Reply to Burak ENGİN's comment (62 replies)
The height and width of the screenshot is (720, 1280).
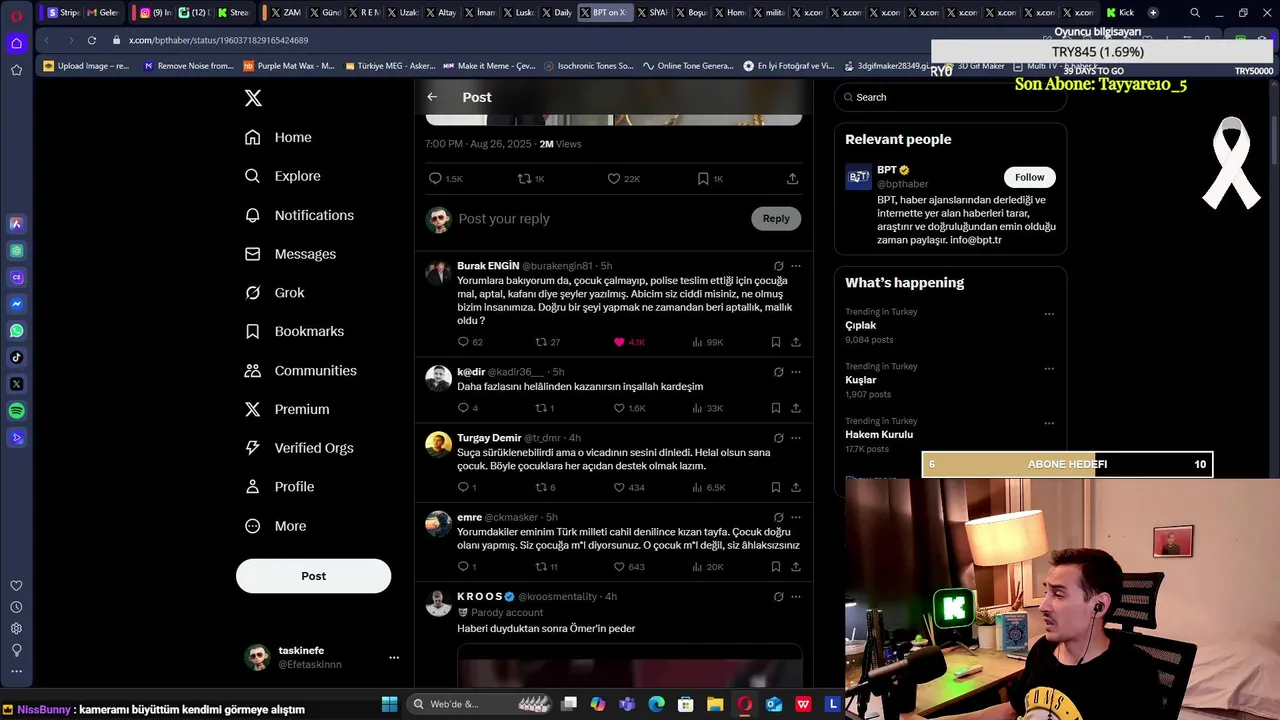coord(470,342)
